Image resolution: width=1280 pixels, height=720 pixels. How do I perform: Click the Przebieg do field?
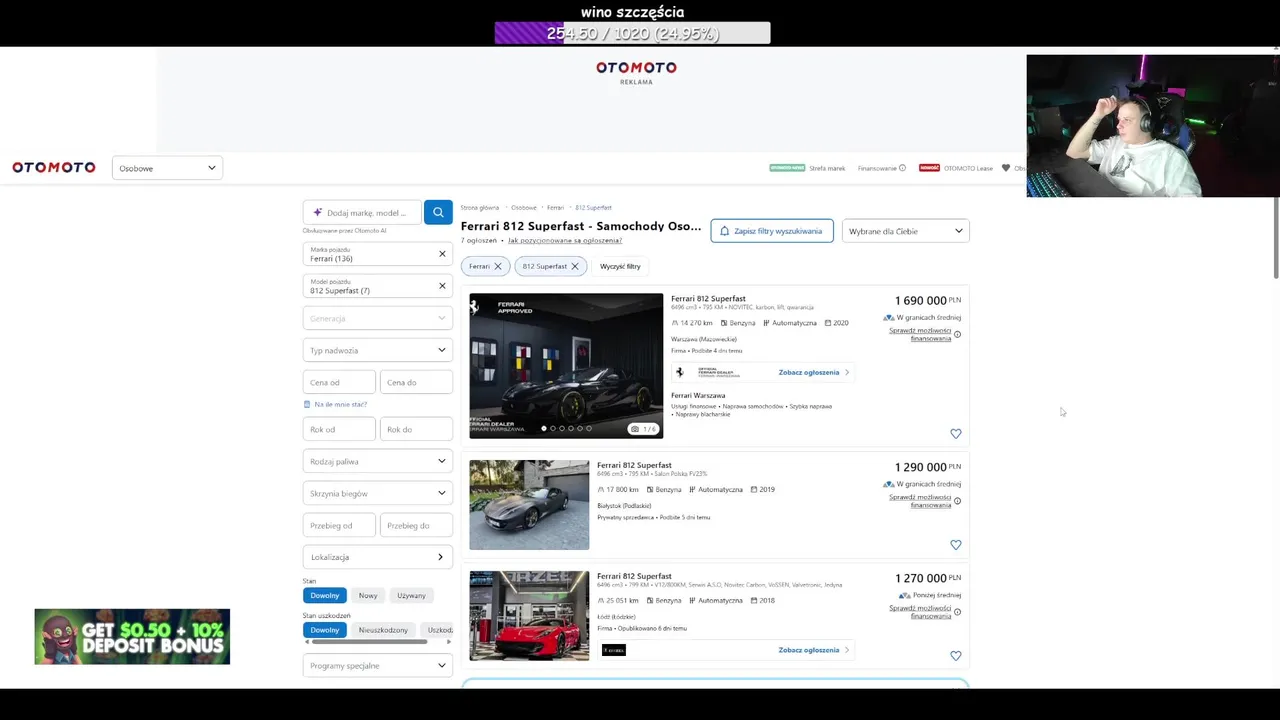pyautogui.click(x=416, y=525)
